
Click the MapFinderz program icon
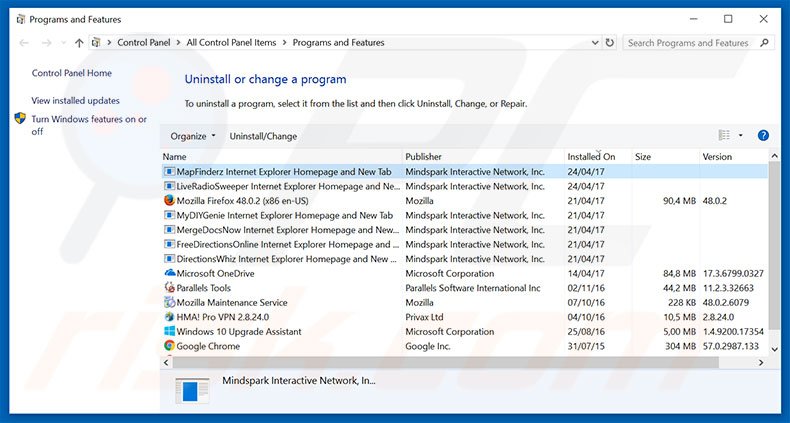pyautogui.click(x=169, y=172)
